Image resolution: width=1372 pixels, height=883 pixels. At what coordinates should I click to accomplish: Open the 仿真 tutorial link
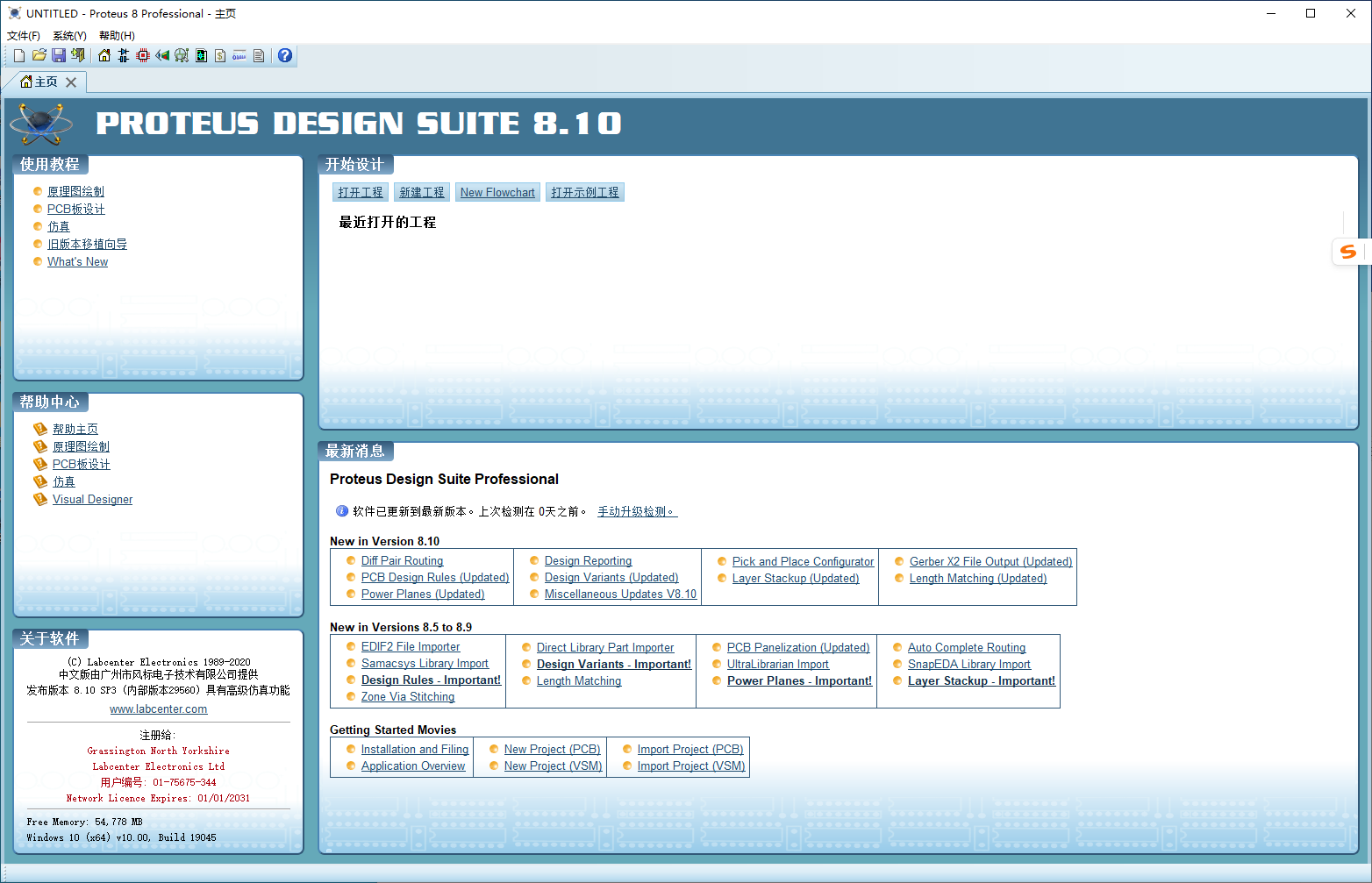coord(59,226)
